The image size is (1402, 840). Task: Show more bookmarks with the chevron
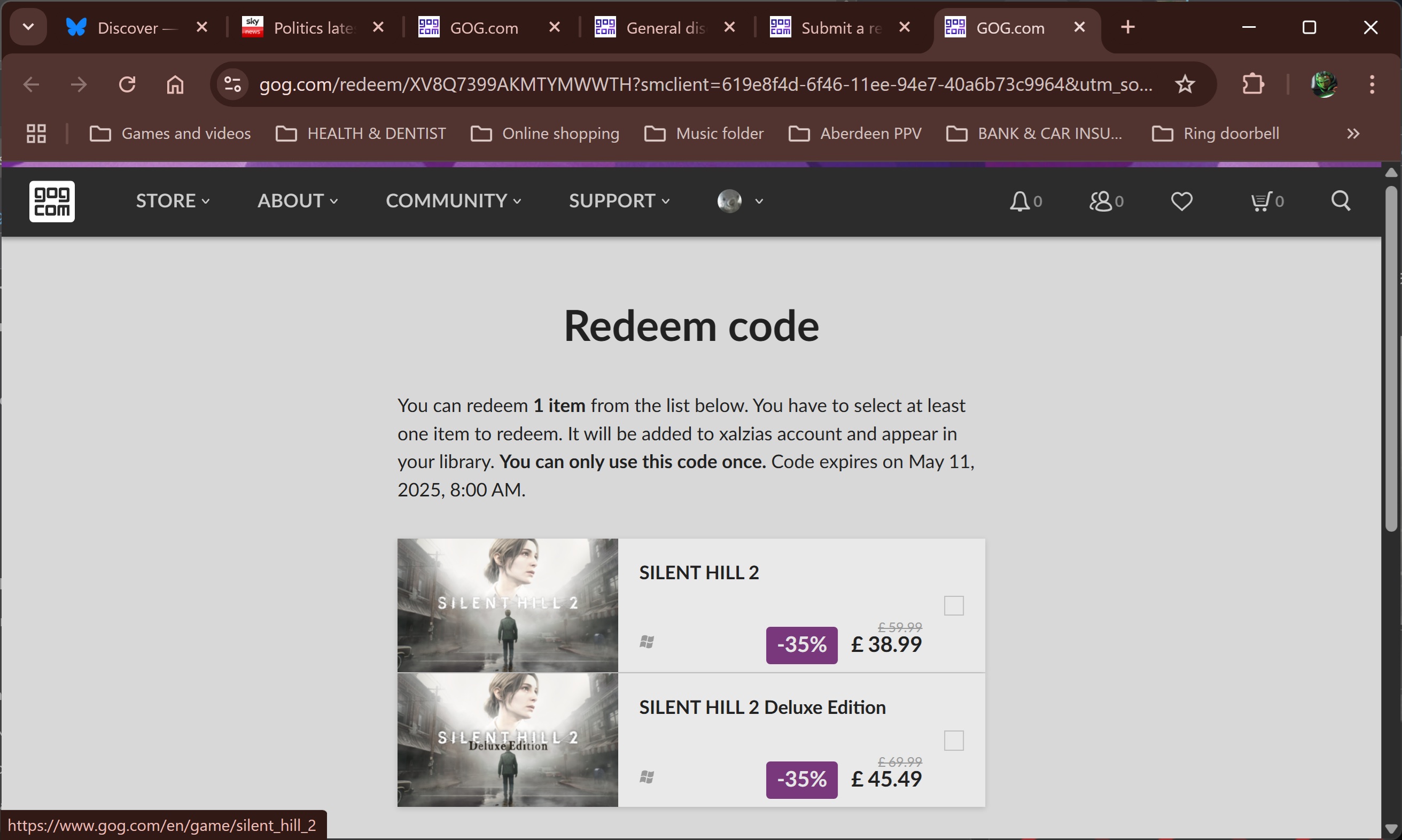click(1353, 134)
